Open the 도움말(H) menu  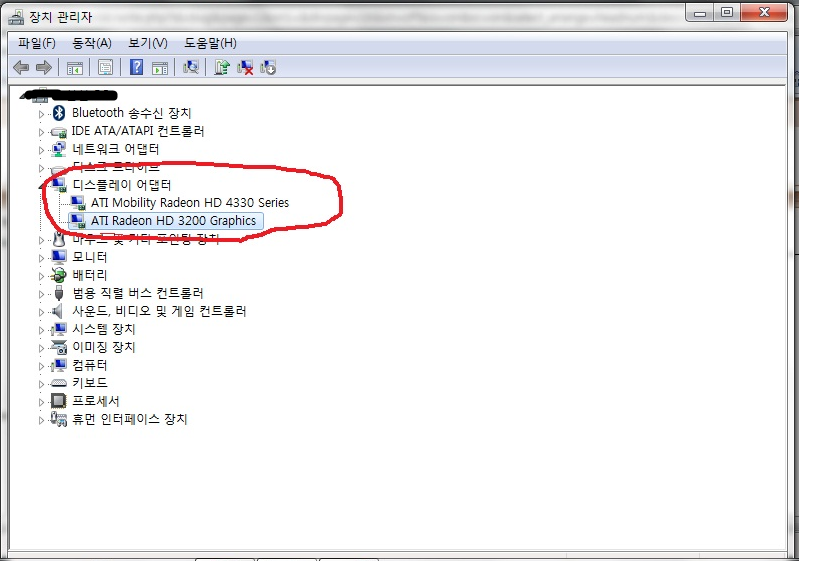tap(210, 43)
